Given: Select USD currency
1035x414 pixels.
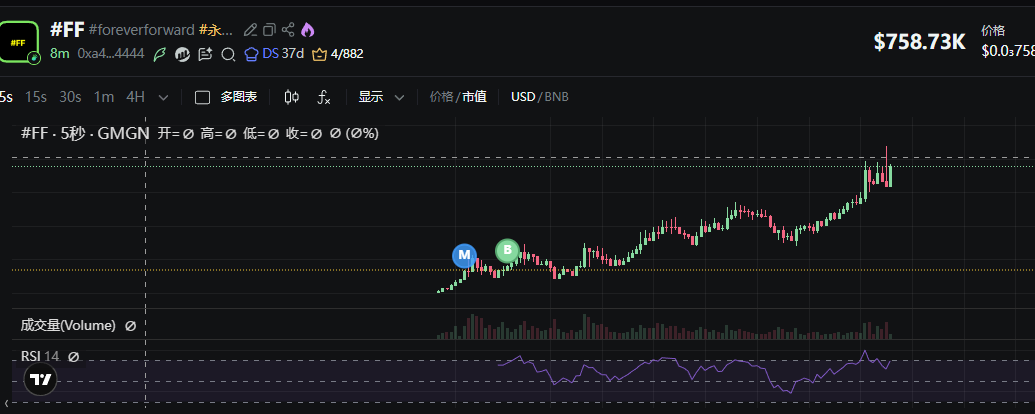Looking at the screenshot, I should tap(523, 97).
